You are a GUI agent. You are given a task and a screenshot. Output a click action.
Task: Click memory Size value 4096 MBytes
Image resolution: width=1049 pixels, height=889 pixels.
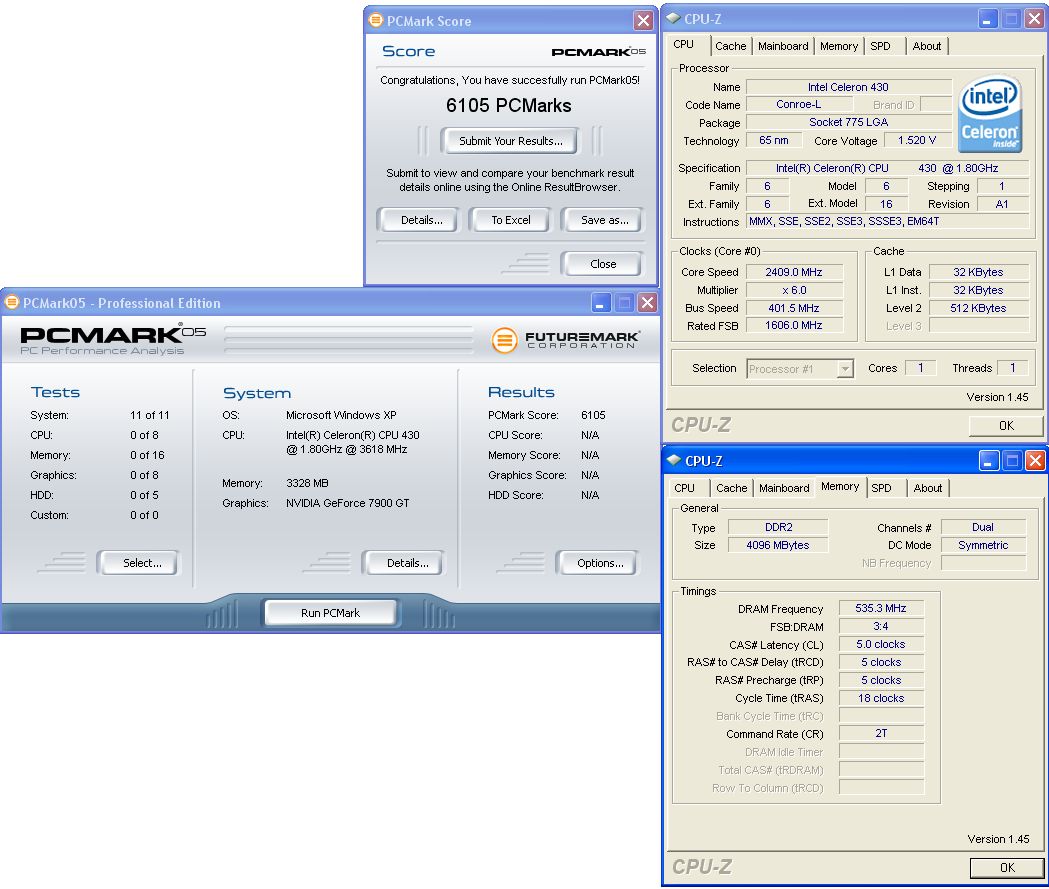pyautogui.click(x=778, y=545)
